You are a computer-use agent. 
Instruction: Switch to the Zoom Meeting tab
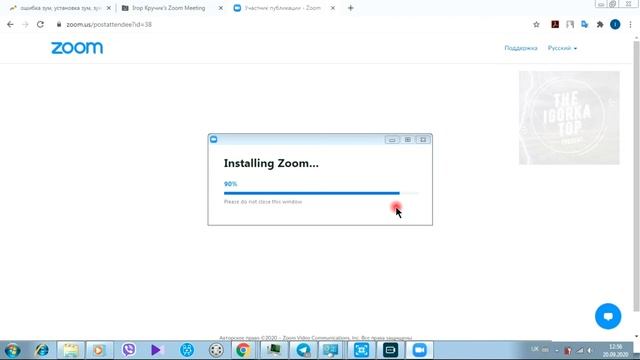[x=168, y=8]
